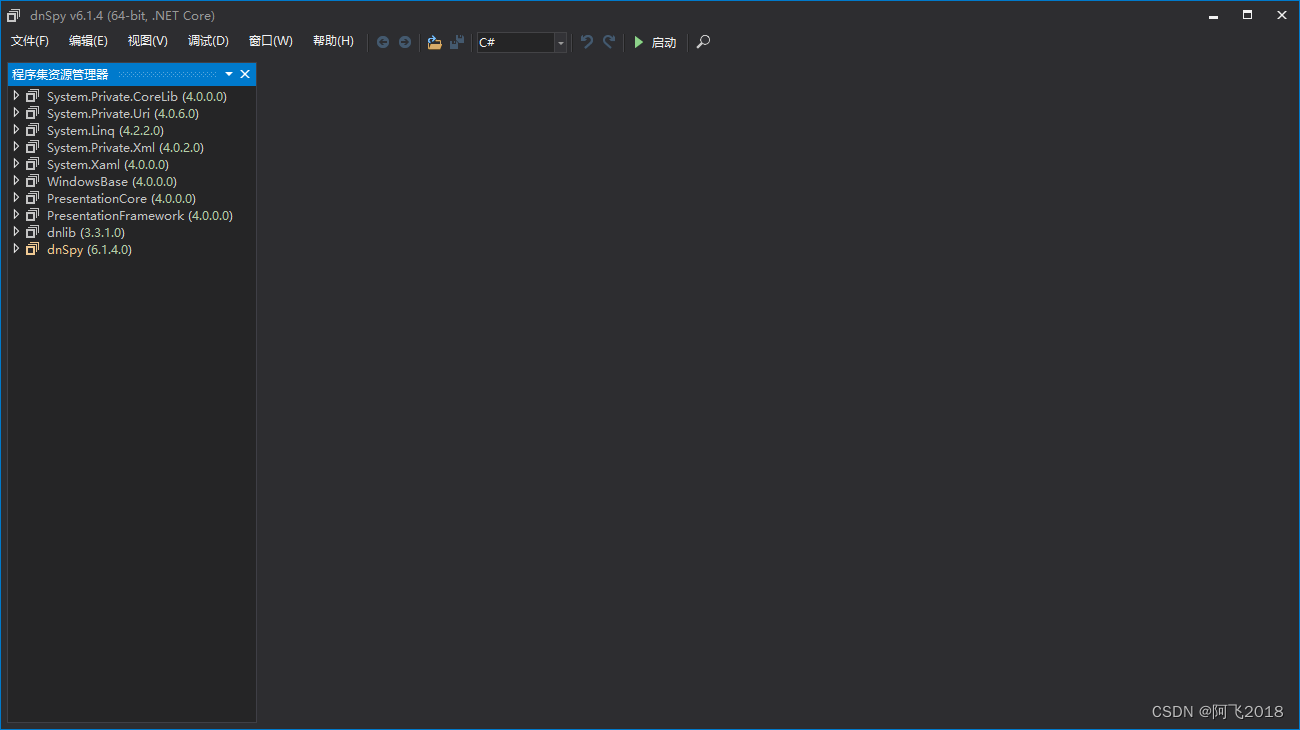Open the full-text search magnifier icon
This screenshot has width=1300, height=730.
pos(703,42)
